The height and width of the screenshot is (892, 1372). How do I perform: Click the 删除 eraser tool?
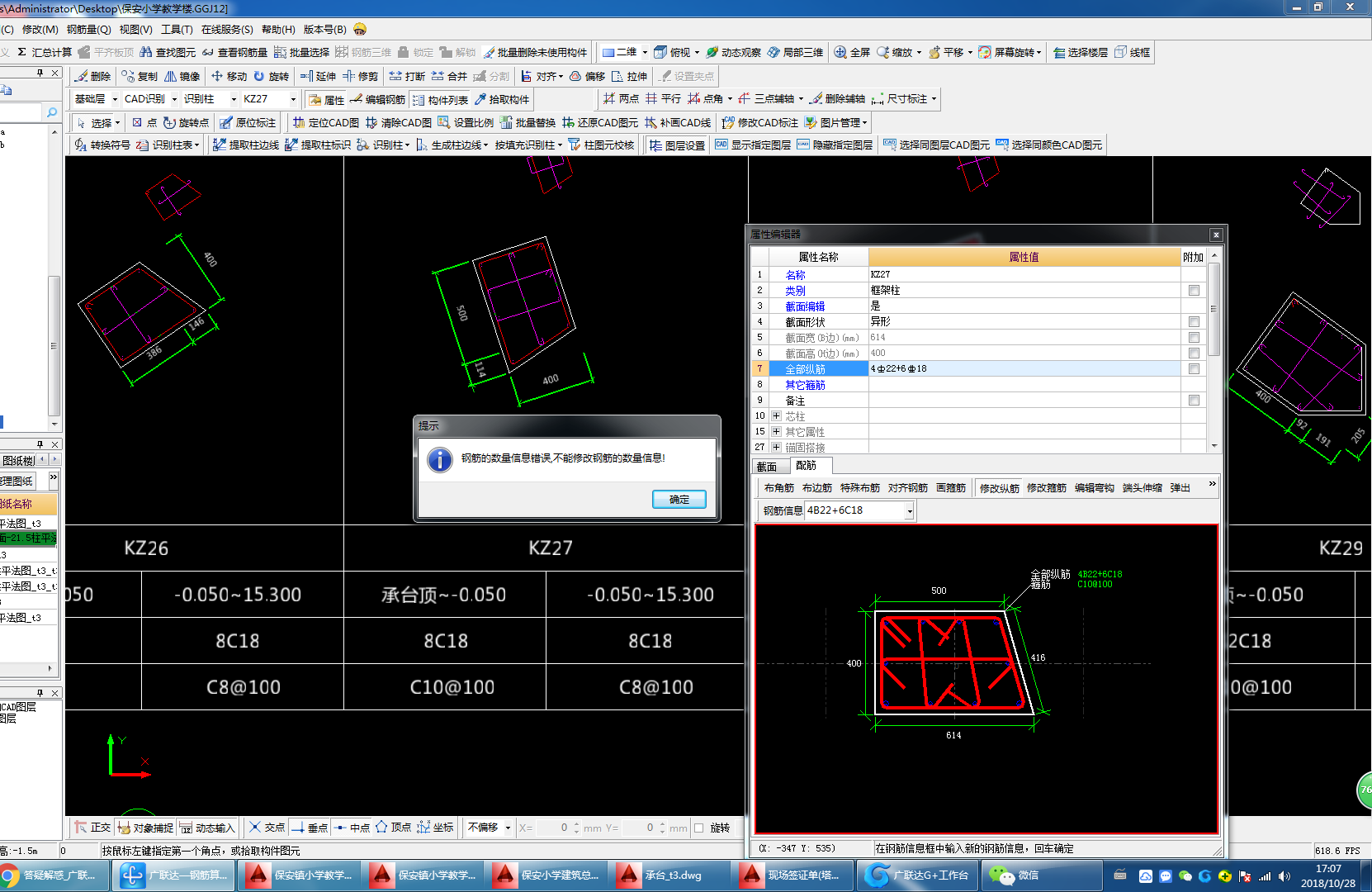[92, 76]
